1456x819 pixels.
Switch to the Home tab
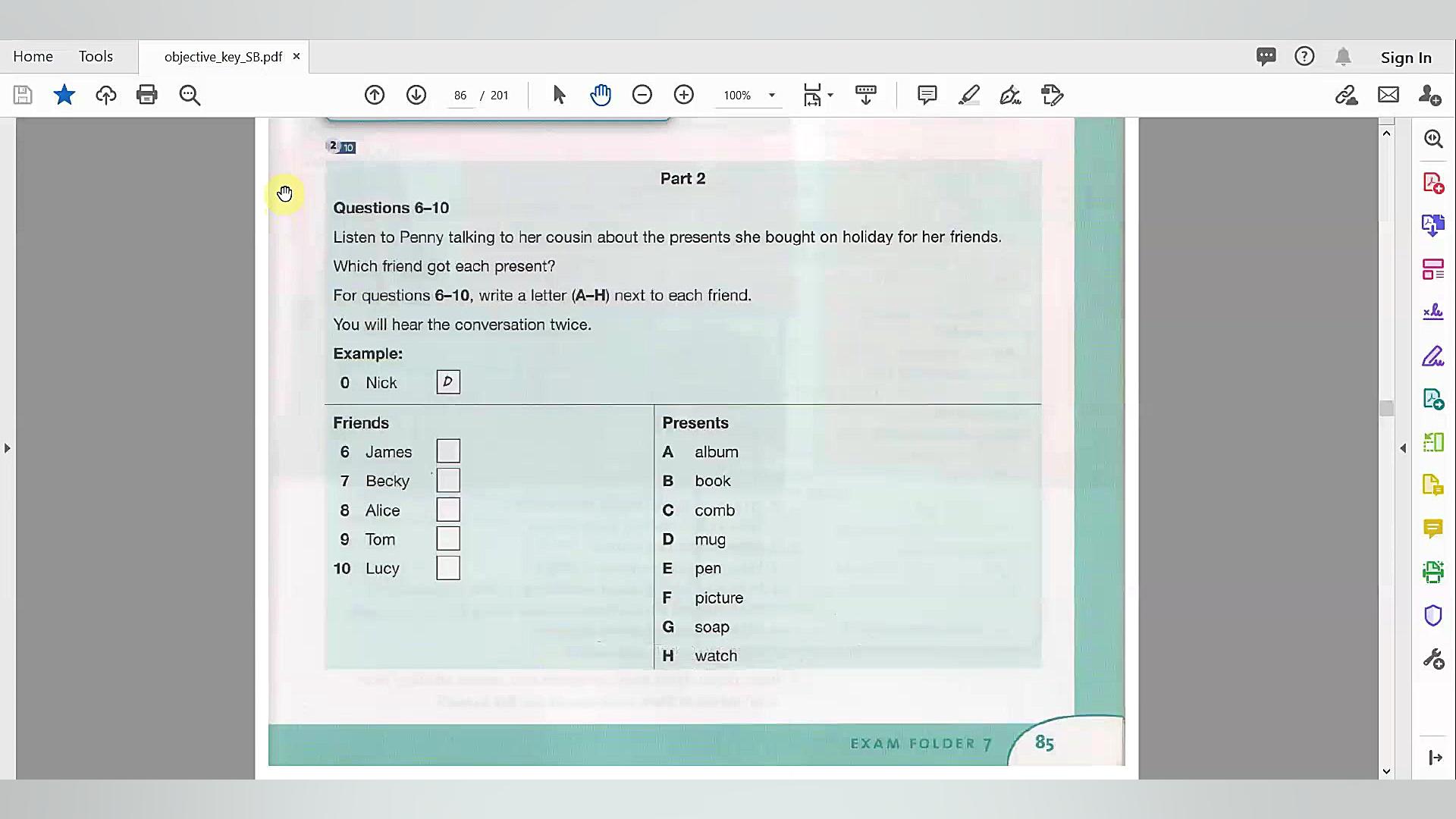coord(33,57)
